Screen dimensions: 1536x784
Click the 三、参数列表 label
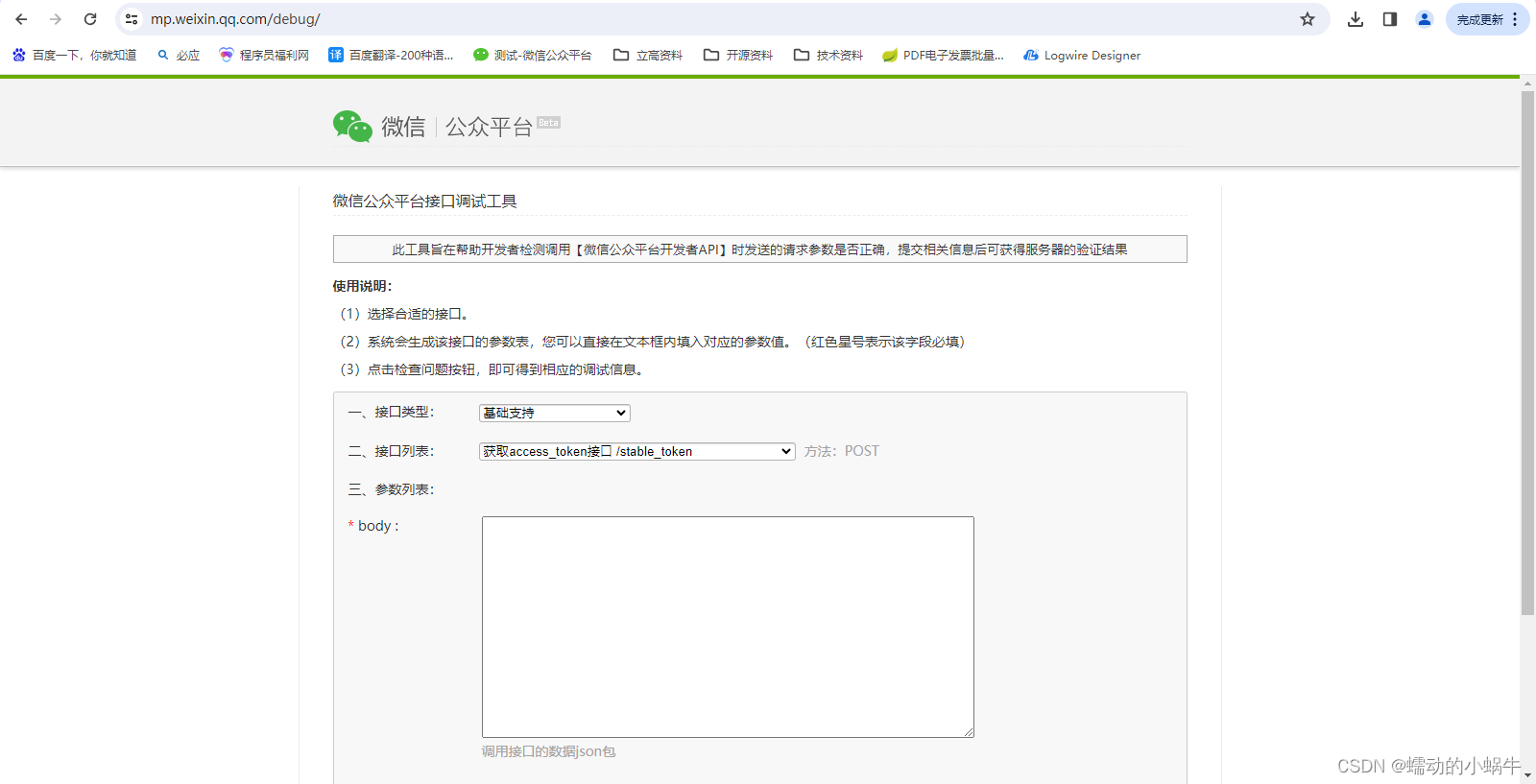click(391, 489)
